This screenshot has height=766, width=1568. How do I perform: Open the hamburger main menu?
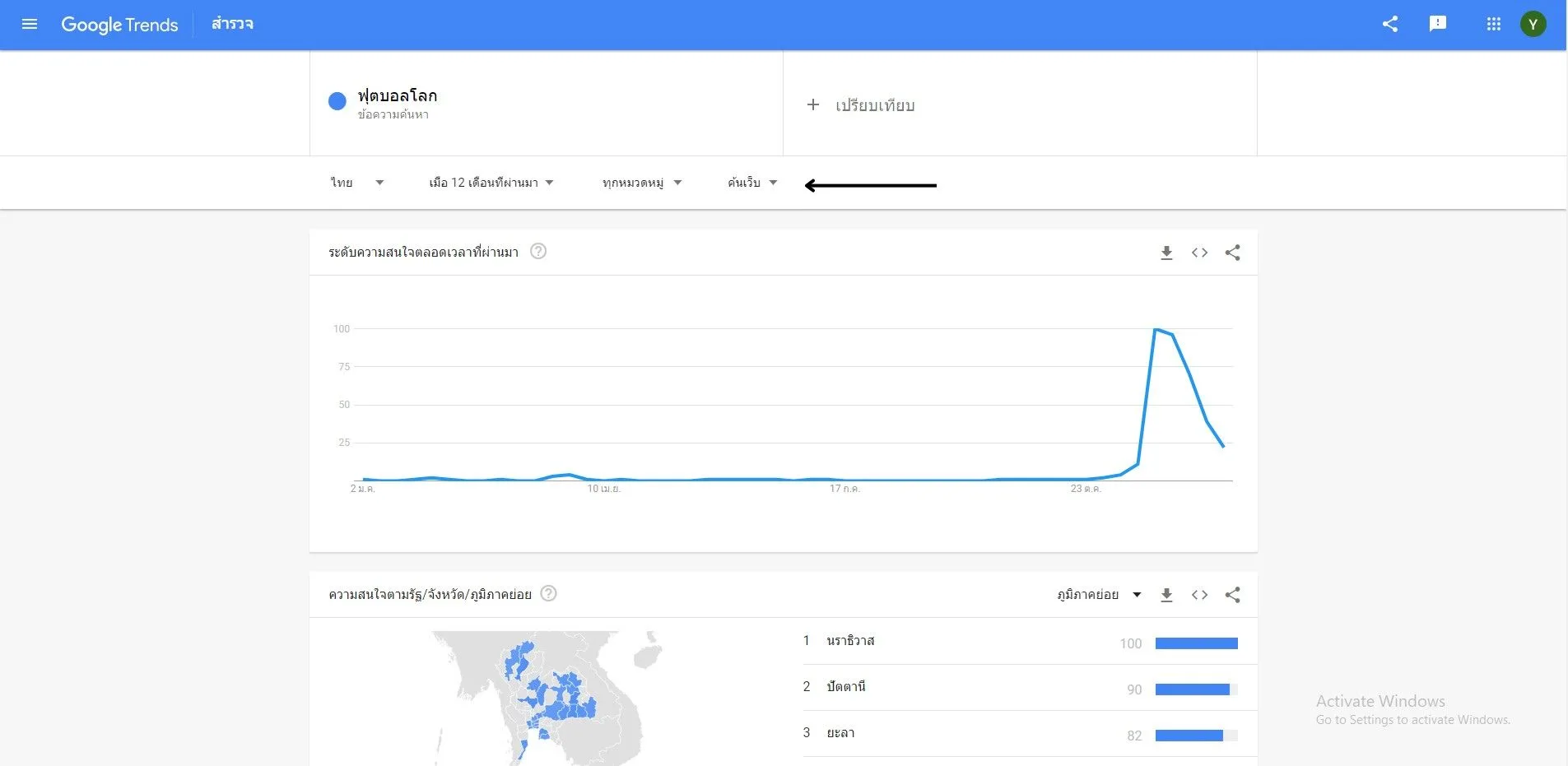30,24
